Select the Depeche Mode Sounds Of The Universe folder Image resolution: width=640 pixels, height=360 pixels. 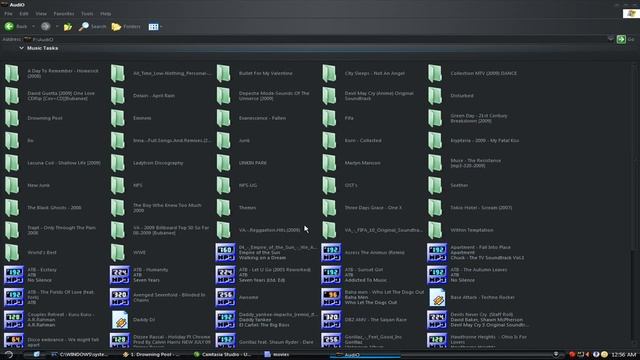click(223, 96)
